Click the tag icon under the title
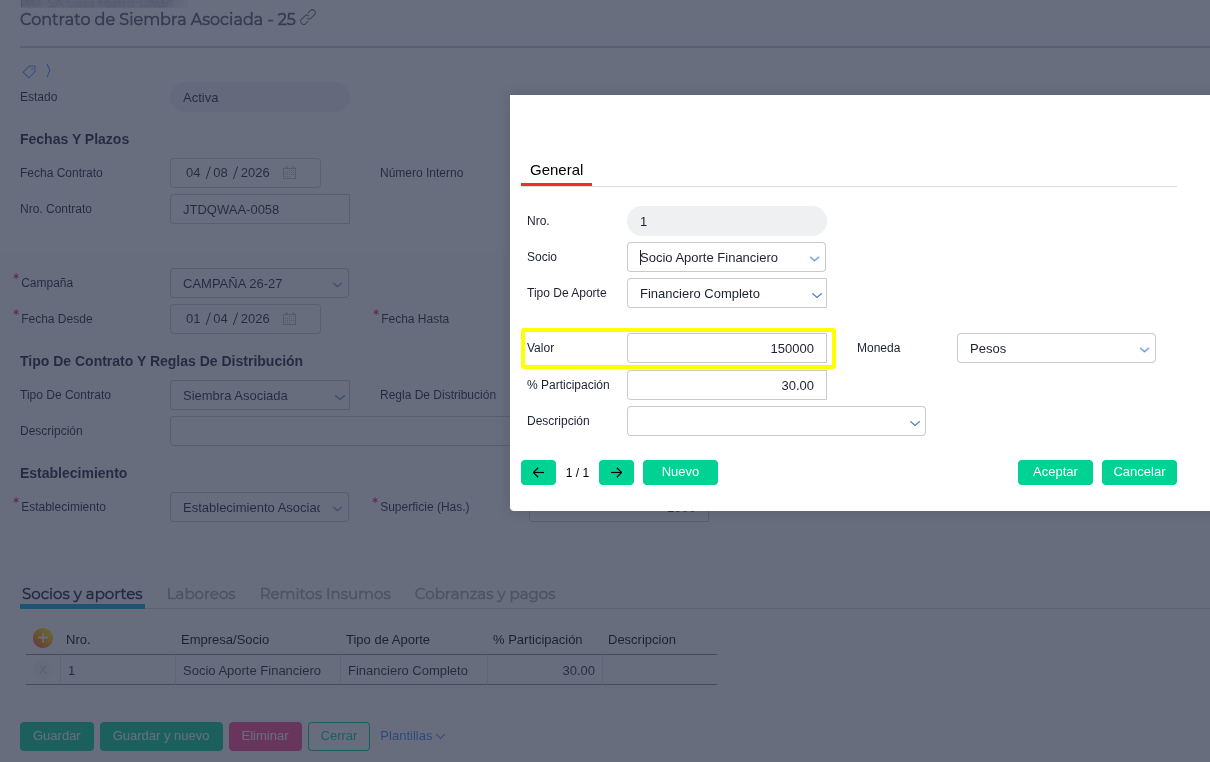Viewport: 1210px width, 762px height. (29, 71)
